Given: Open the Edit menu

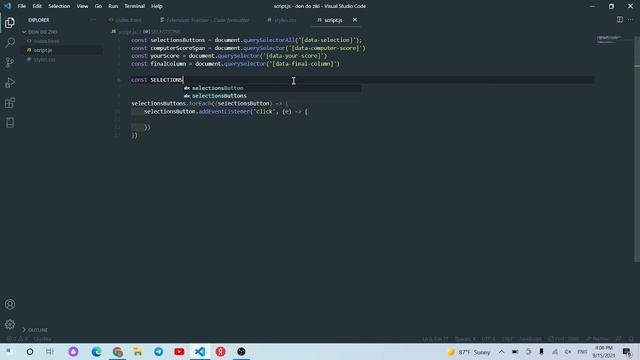Looking at the screenshot, I should (x=37, y=6).
